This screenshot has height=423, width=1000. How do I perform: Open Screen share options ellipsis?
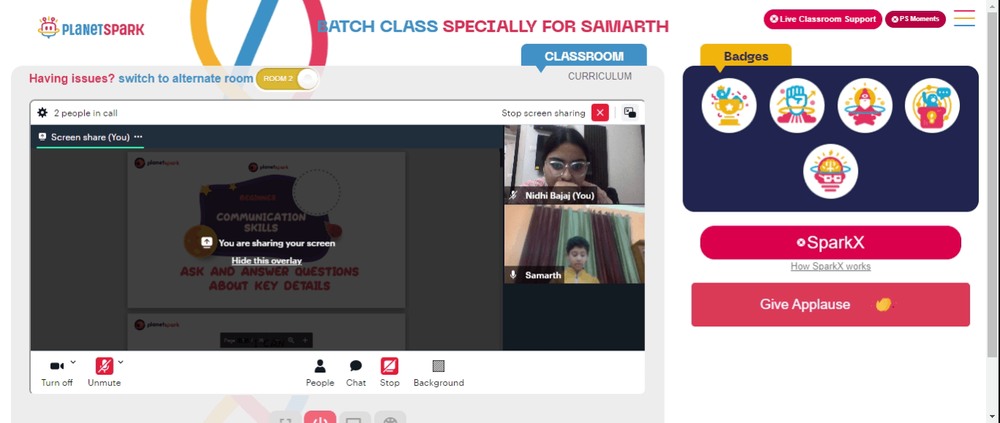pyautogui.click(x=138, y=137)
